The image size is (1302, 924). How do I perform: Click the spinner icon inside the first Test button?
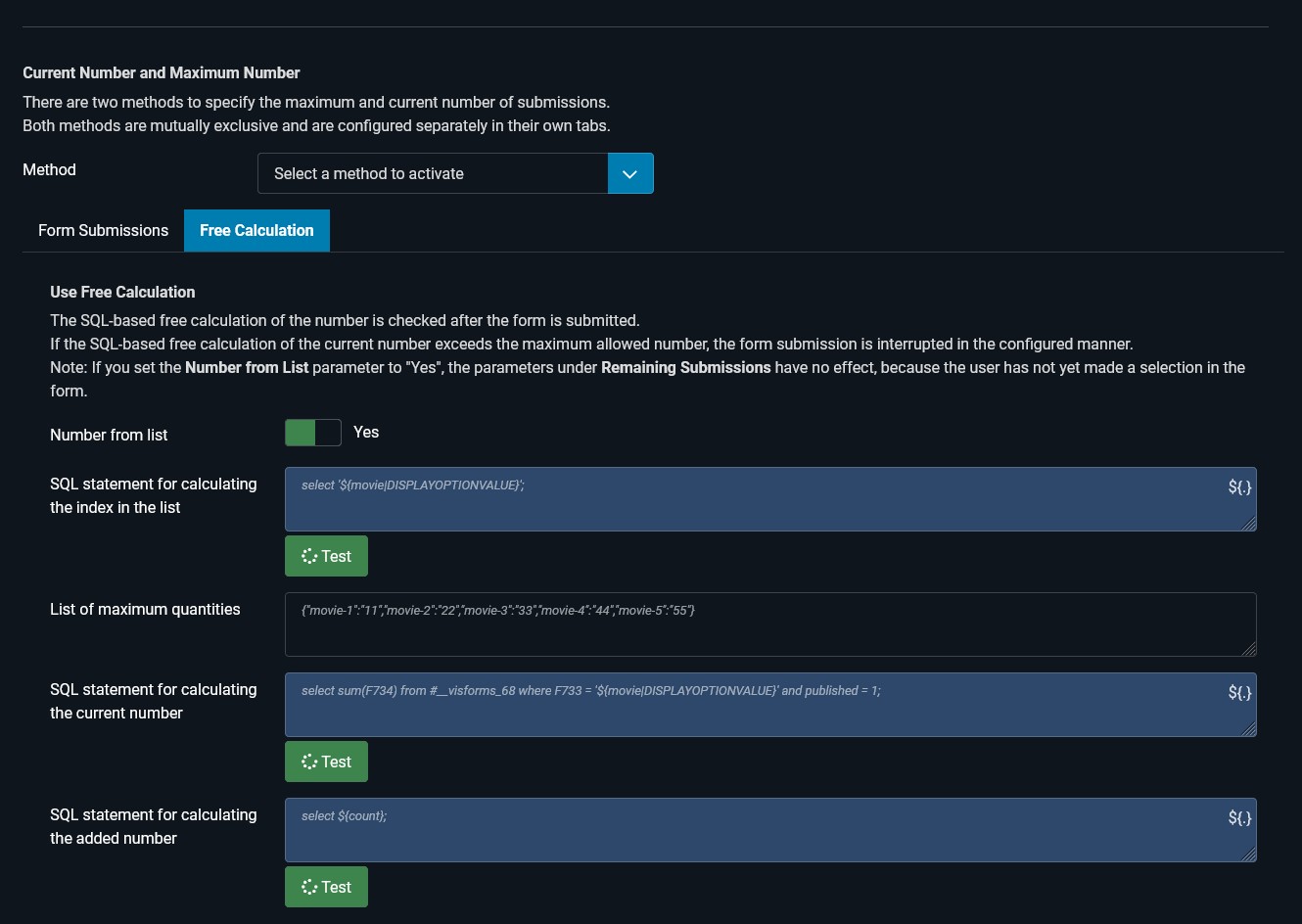pyautogui.click(x=309, y=556)
